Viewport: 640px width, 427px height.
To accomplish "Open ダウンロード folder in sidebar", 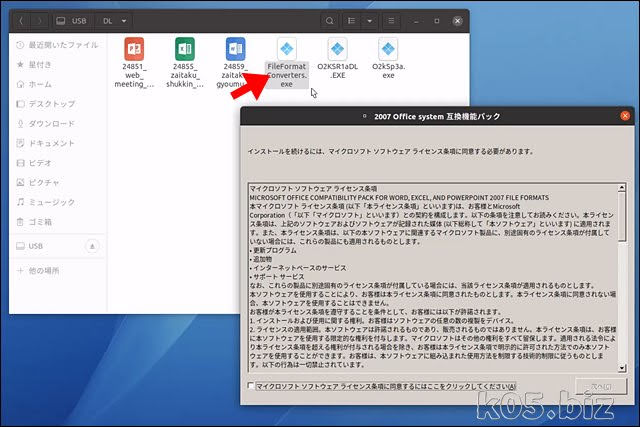I will click(x=58, y=123).
